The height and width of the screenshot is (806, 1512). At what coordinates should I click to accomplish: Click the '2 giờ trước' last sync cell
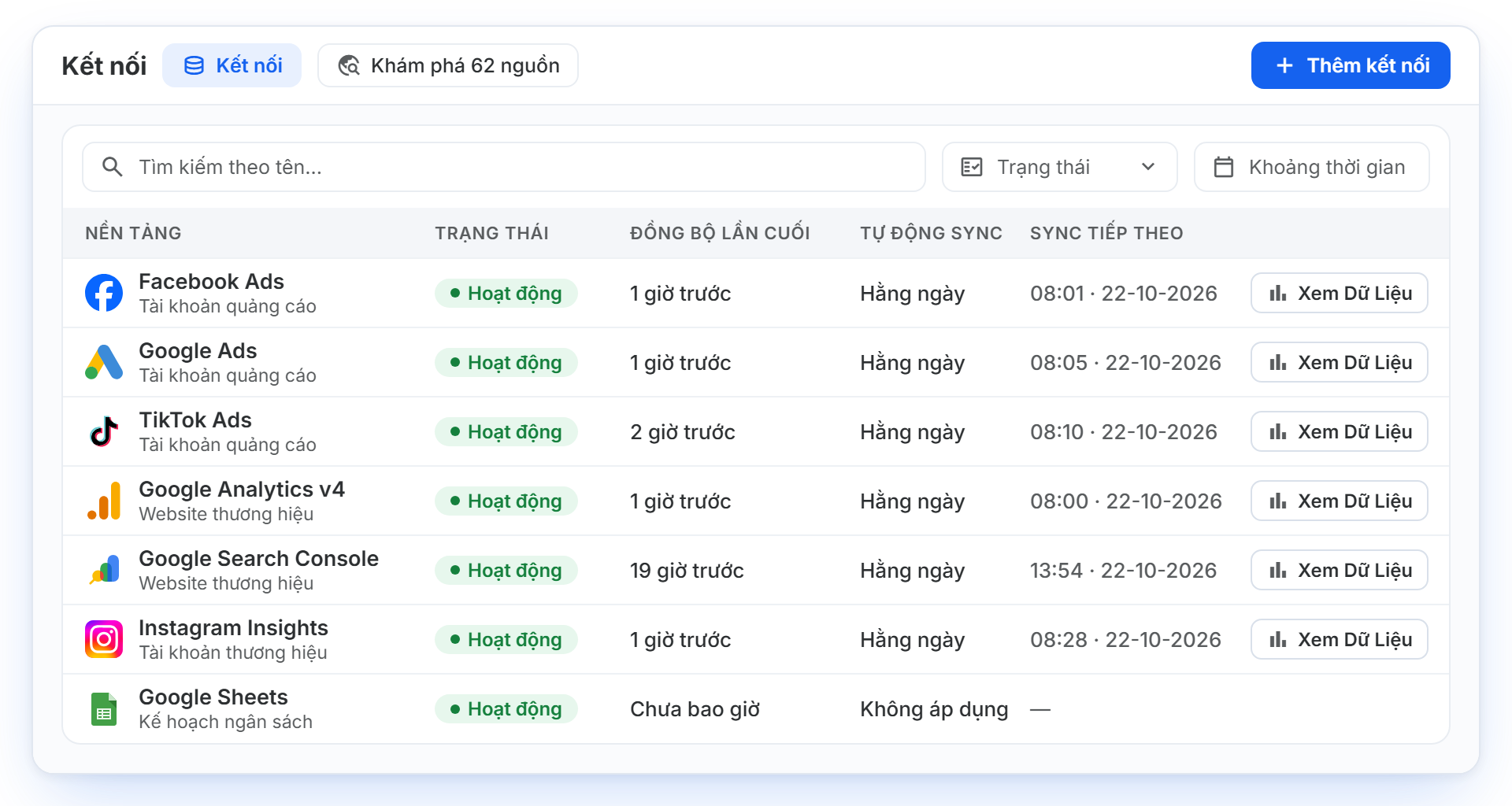point(682,432)
